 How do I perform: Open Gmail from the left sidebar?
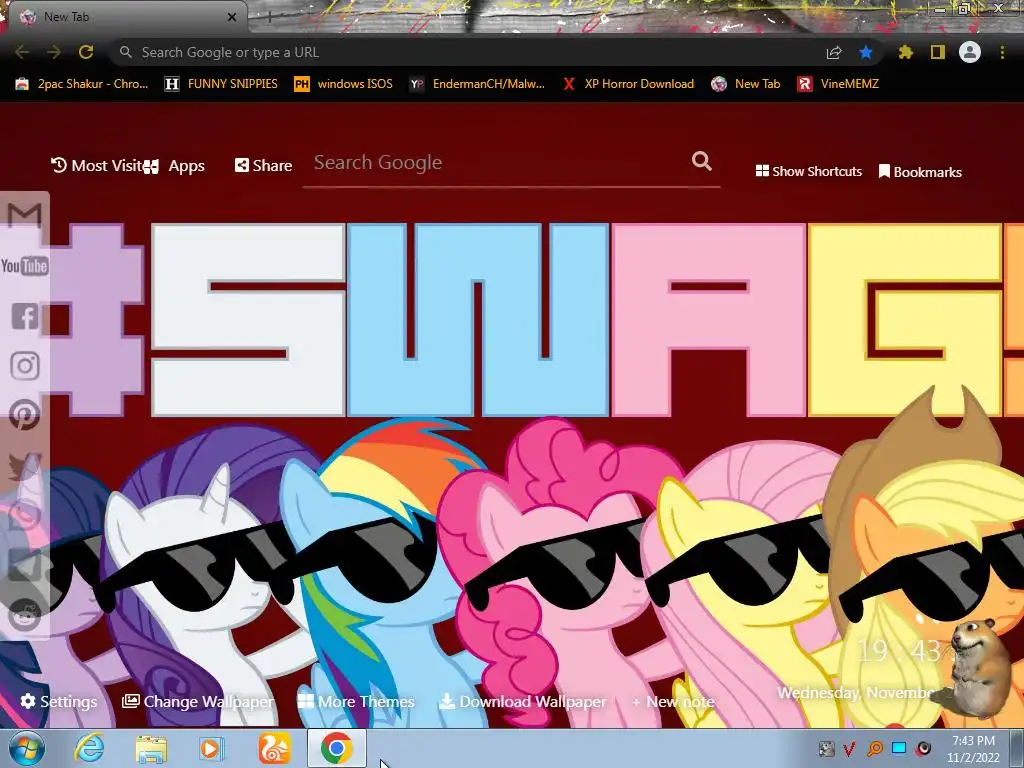click(24, 215)
